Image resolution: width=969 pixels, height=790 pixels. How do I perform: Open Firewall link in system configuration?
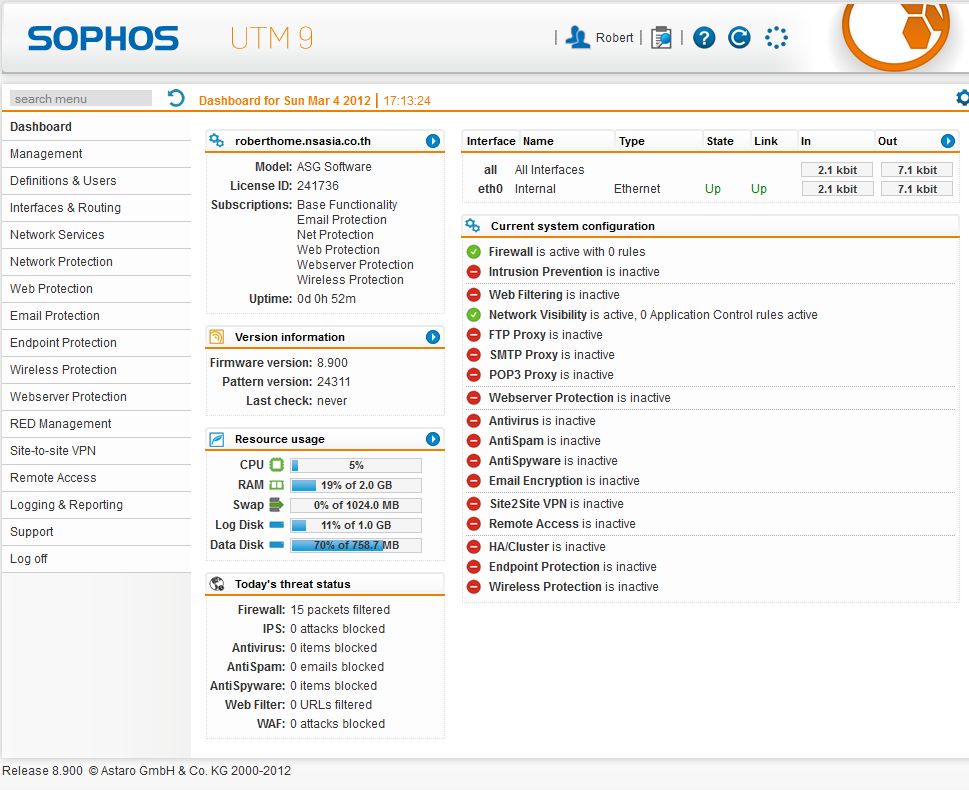(510, 252)
